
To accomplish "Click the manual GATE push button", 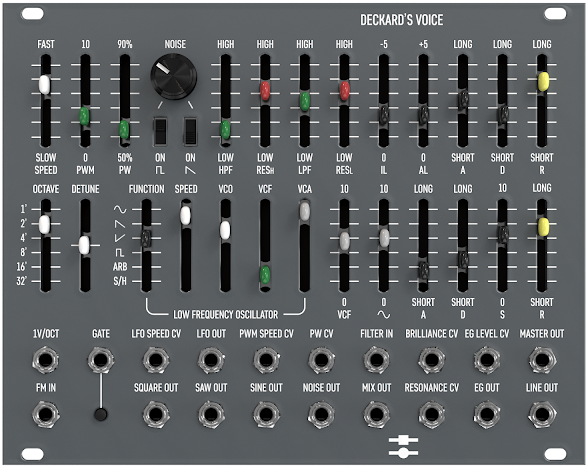I will tap(100, 414).
